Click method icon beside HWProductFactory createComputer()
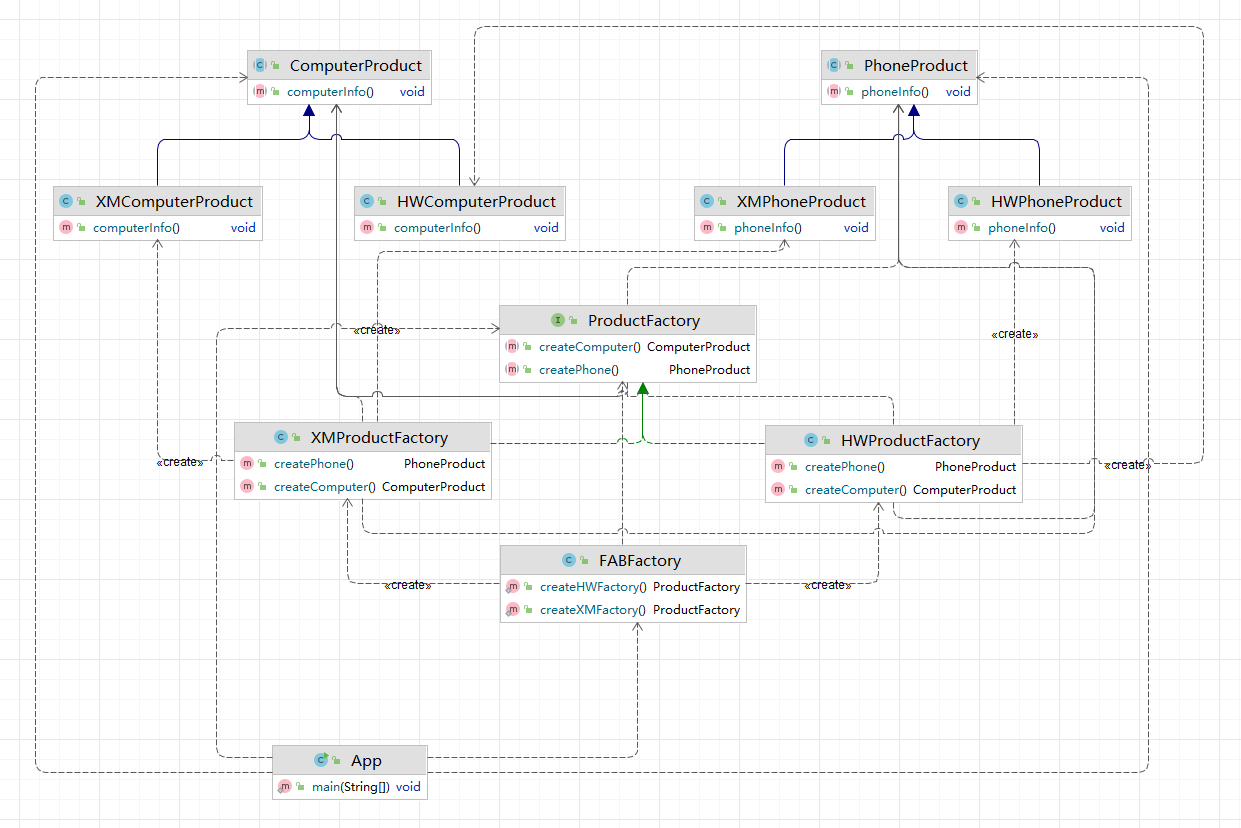Image resolution: width=1241 pixels, height=828 pixels. pyautogui.click(x=778, y=489)
